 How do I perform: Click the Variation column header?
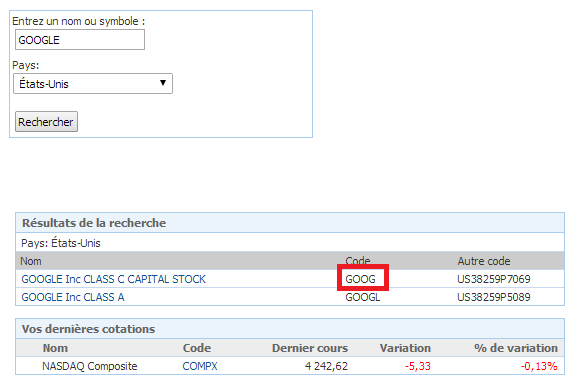click(405, 348)
